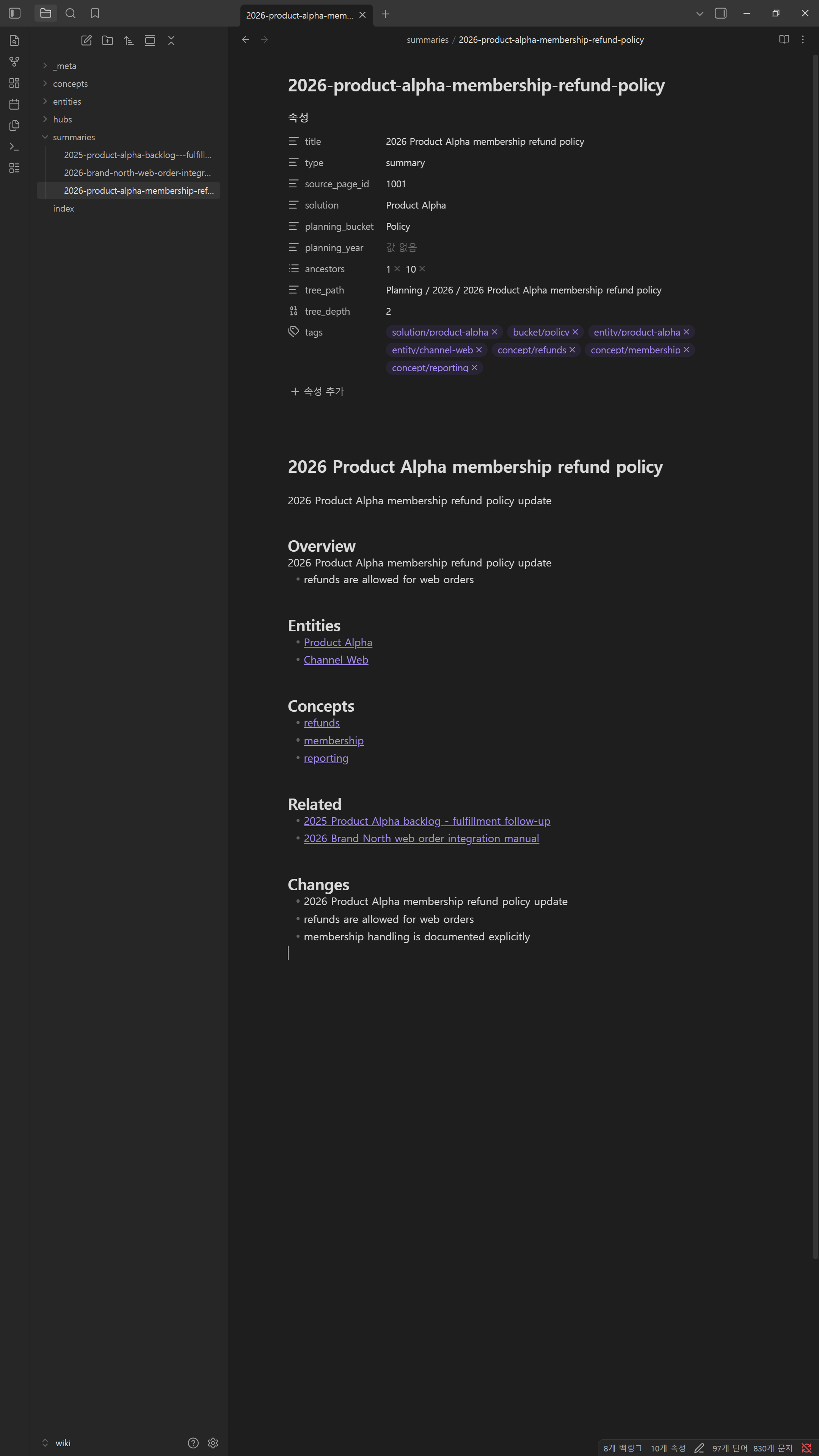This screenshot has height=1456, width=819.
Task: Open the canvas icon in left ribbon
Action: coord(15,83)
